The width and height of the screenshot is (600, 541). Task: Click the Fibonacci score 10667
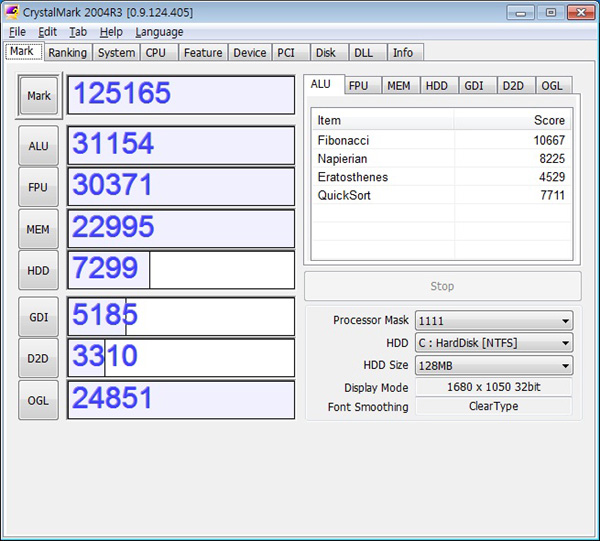[549, 140]
